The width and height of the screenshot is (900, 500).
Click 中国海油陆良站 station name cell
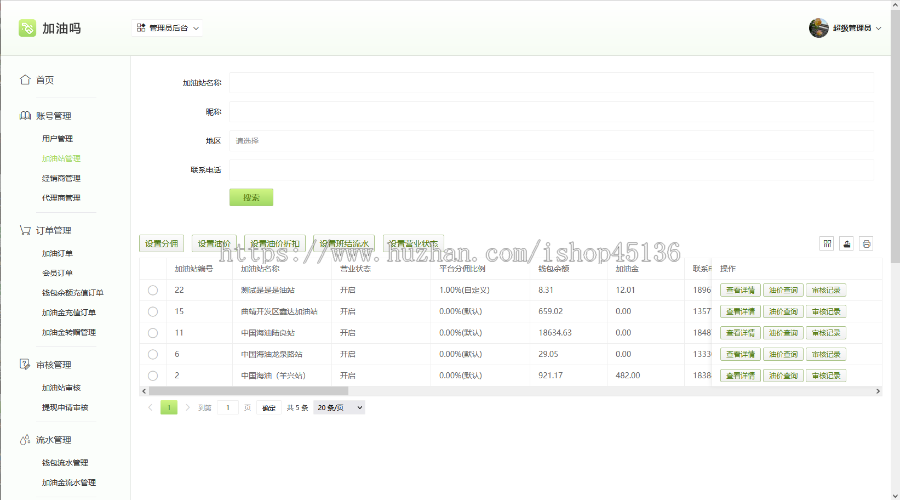tap(267, 332)
